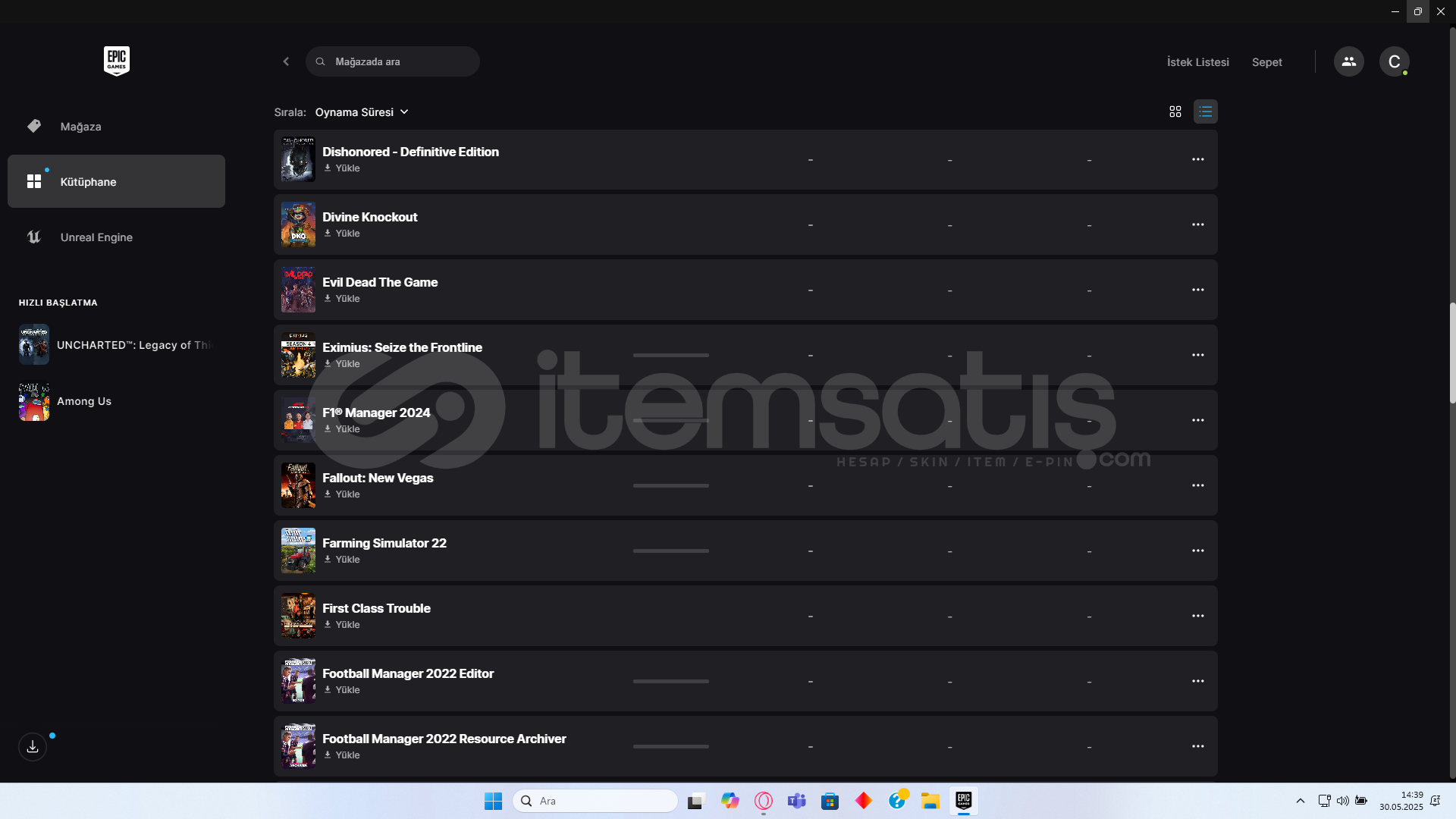
Task: Open more options for Eximius: Seize the Frontline
Action: (1198, 355)
